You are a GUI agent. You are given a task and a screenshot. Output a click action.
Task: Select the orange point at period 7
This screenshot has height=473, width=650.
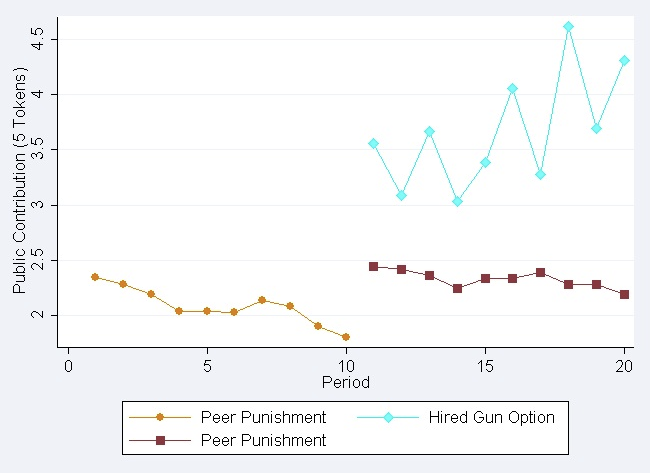click(262, 300)
